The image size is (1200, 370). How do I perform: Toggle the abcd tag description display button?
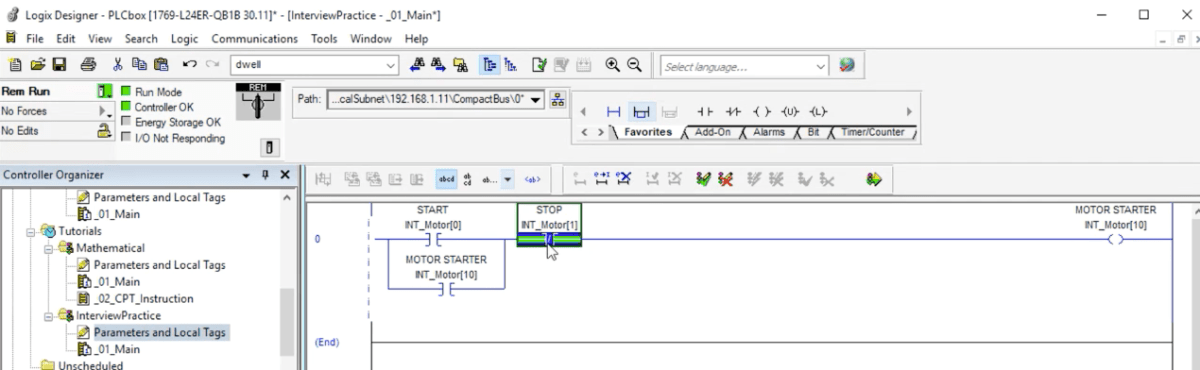click(x=447, y=180)
